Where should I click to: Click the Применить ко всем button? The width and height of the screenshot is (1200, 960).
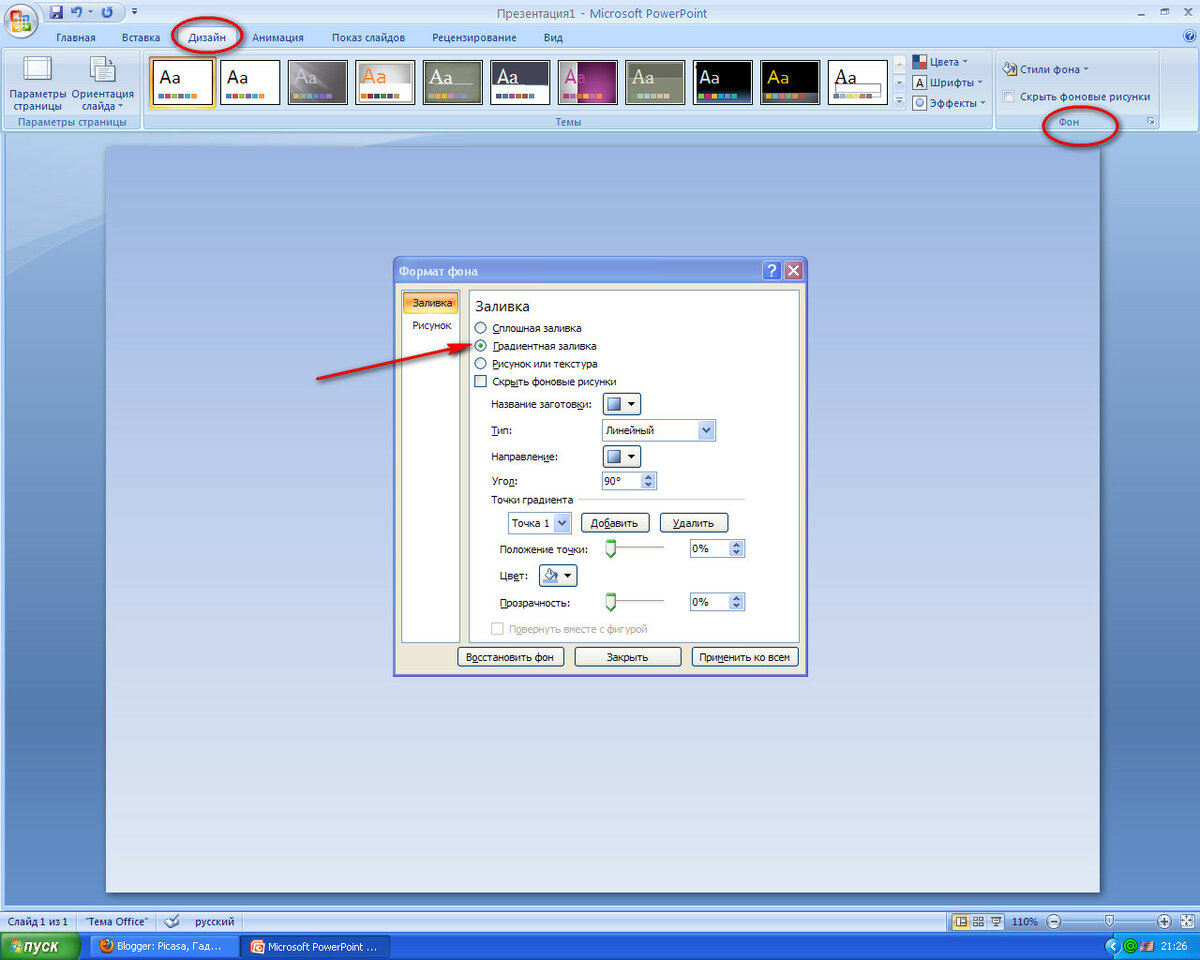click(745, 657)
